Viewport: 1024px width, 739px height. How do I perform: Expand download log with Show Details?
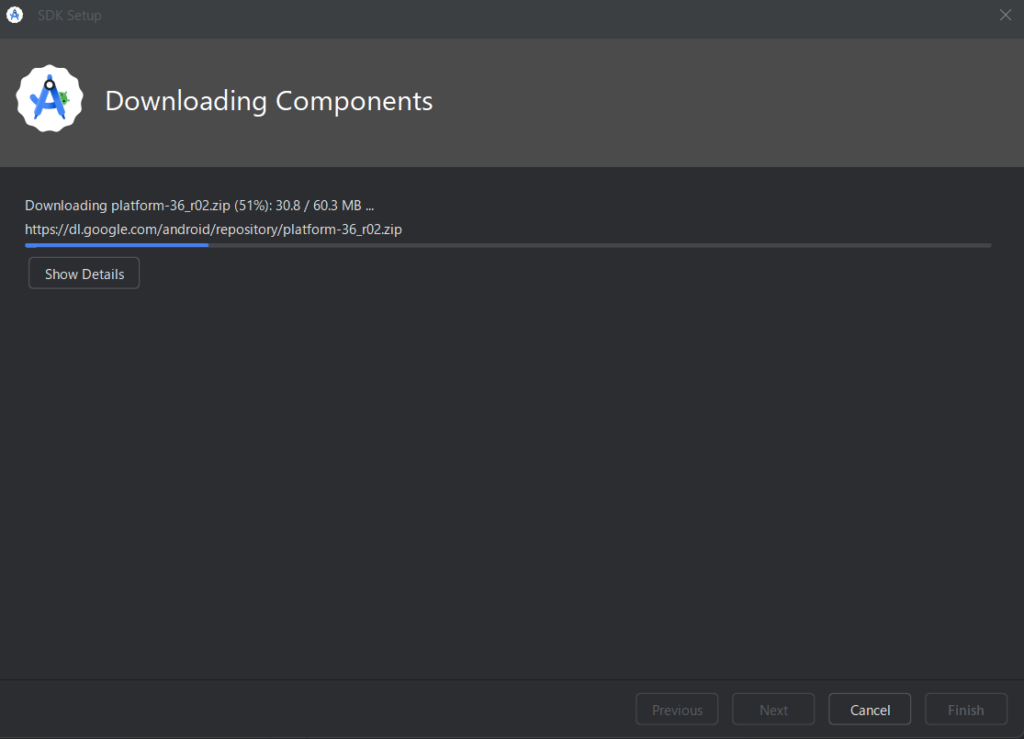coord(84,273)
